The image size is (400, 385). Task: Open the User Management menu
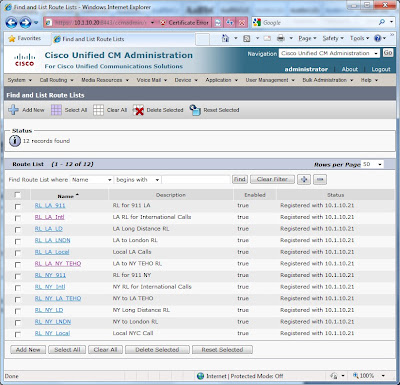click(x=270, y=80)
